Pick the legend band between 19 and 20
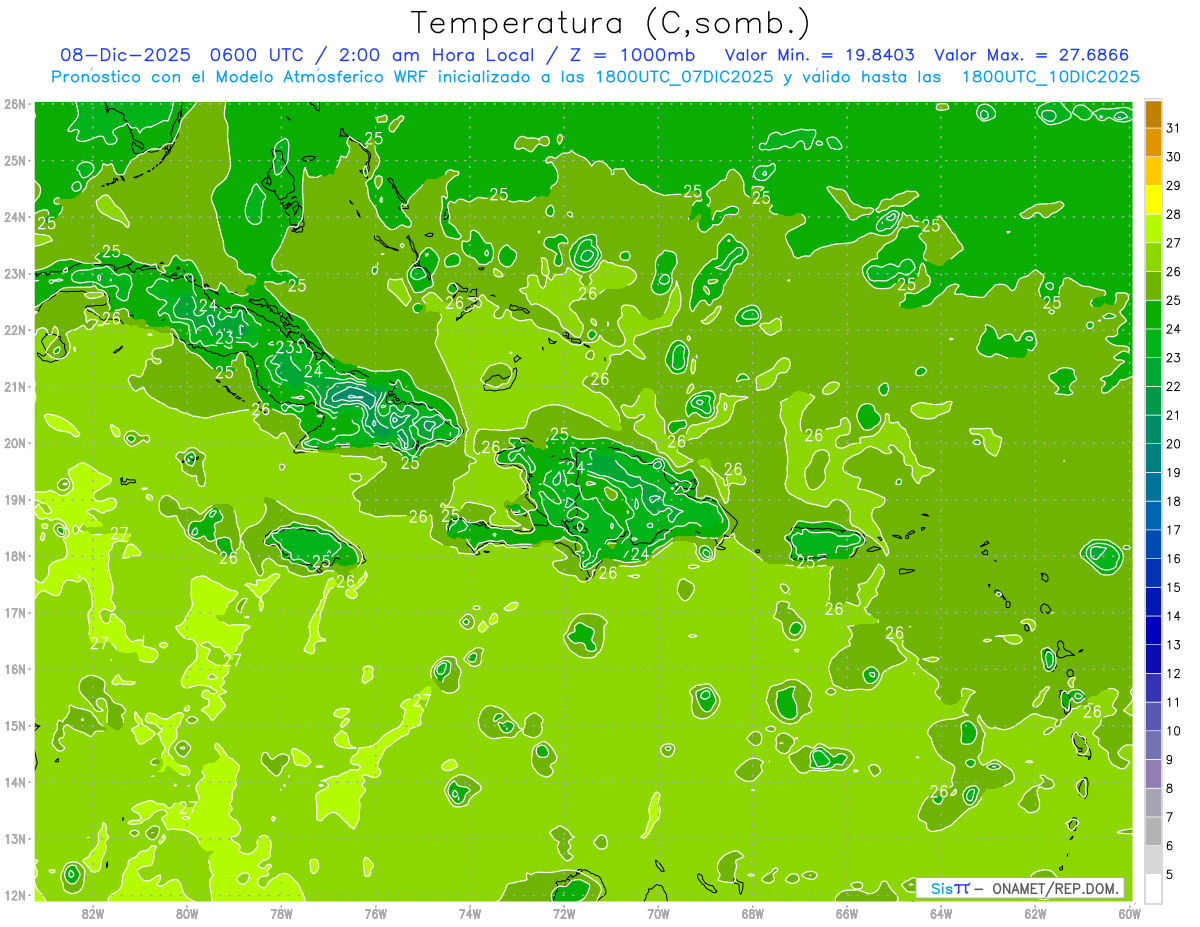The width and height of the screenshot is (1200, 927). click(x=1153, y=458)
